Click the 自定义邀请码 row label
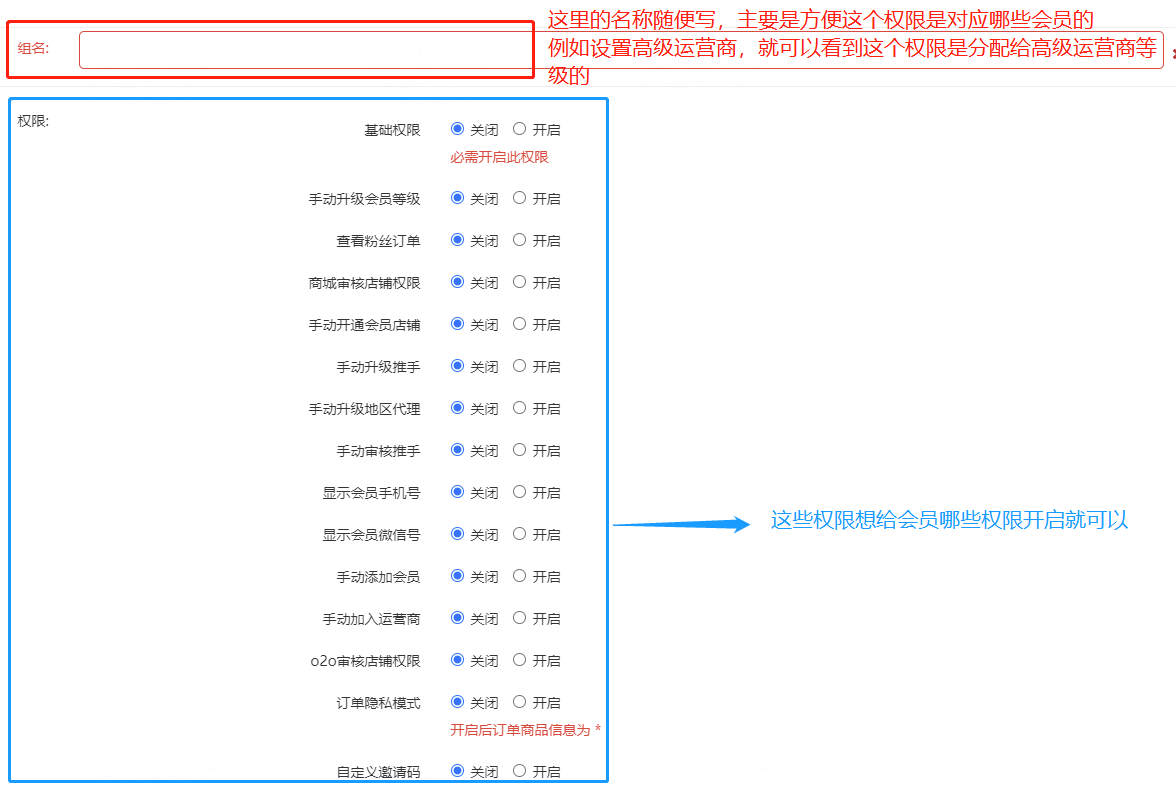The image size is (1176, 788). pyautogui.click(x=378, y=772)
